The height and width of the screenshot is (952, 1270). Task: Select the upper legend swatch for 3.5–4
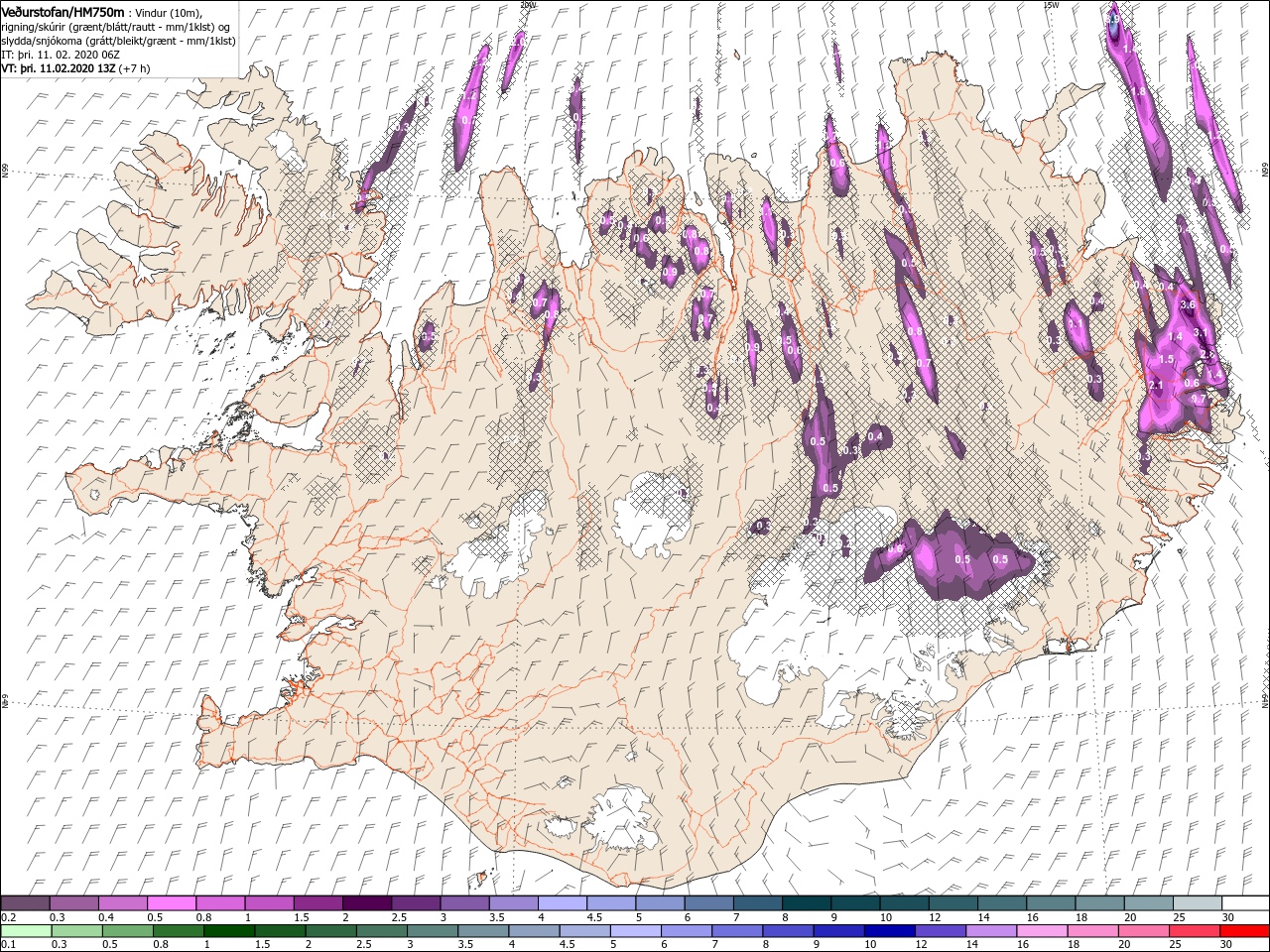(513, 902)
